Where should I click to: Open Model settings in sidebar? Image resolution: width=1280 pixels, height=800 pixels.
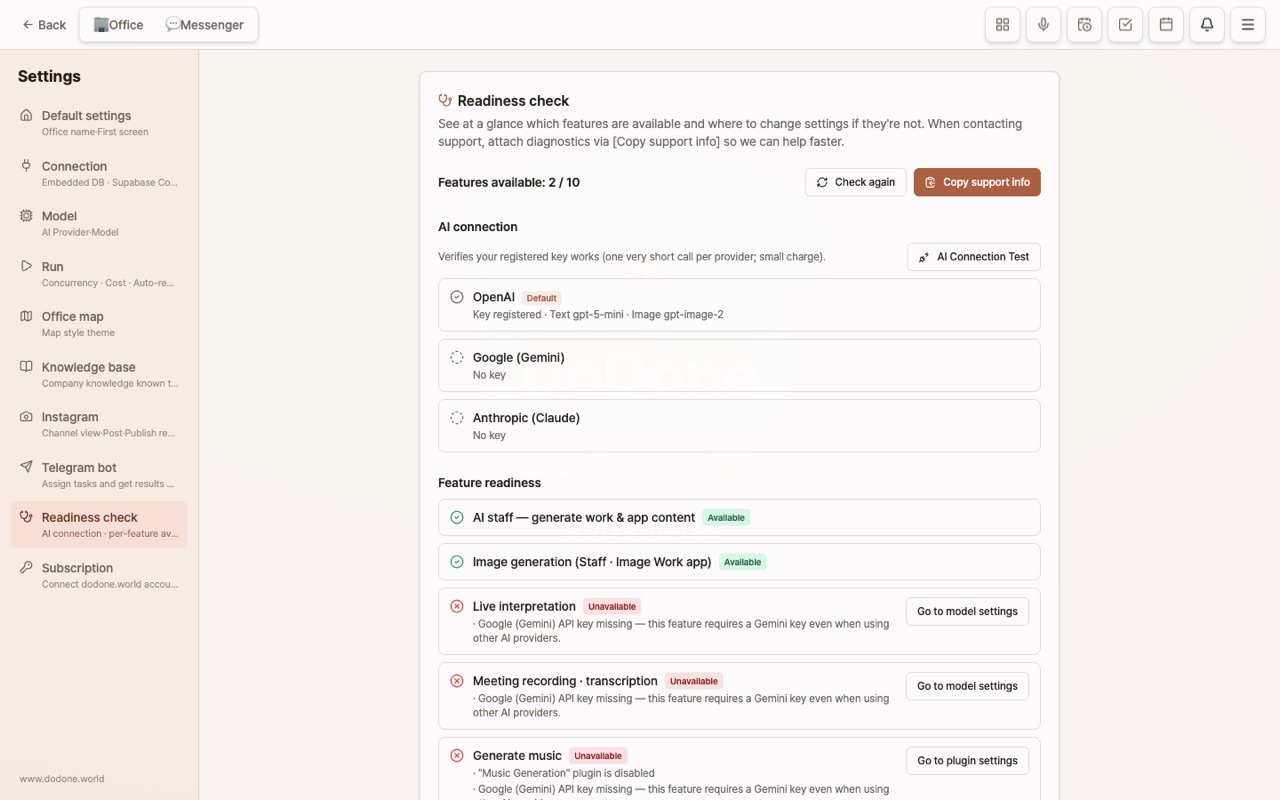pyautogui.click(x=99, y=223)
